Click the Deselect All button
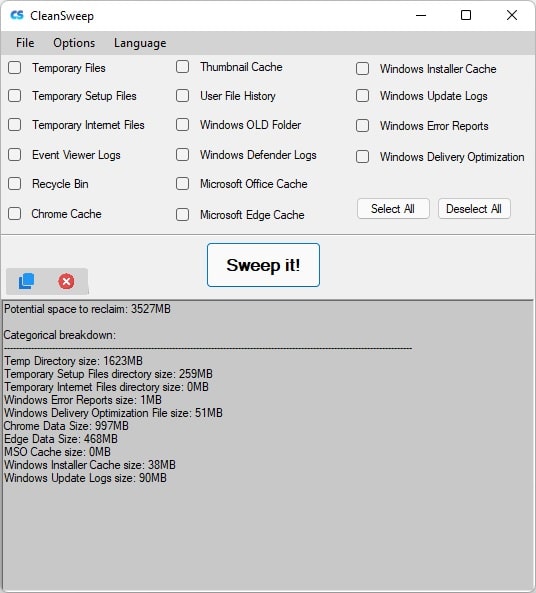The height and width of the screenshot is (593, 536). coord(474,208)
